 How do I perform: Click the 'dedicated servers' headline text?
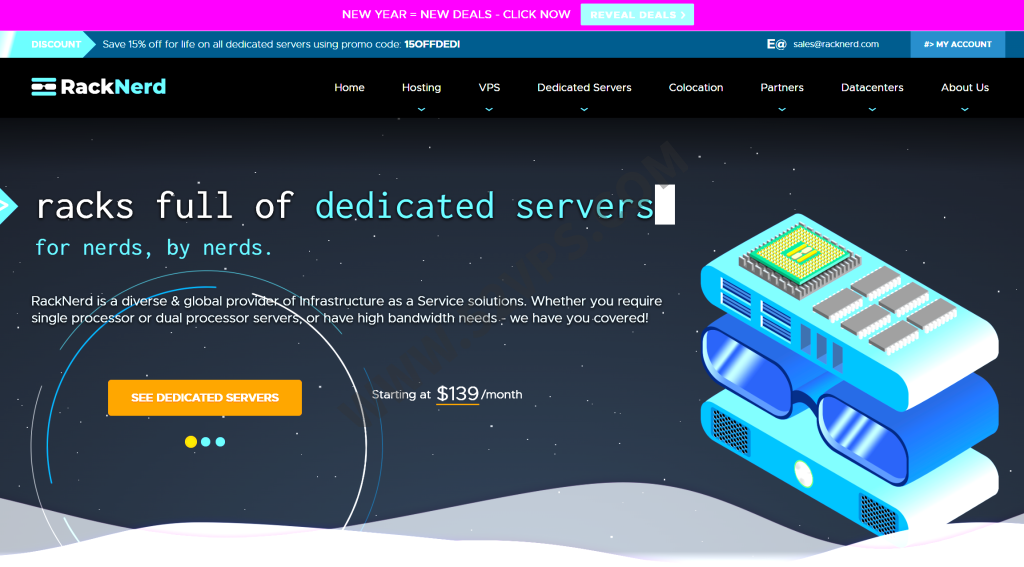coord(485,206)
